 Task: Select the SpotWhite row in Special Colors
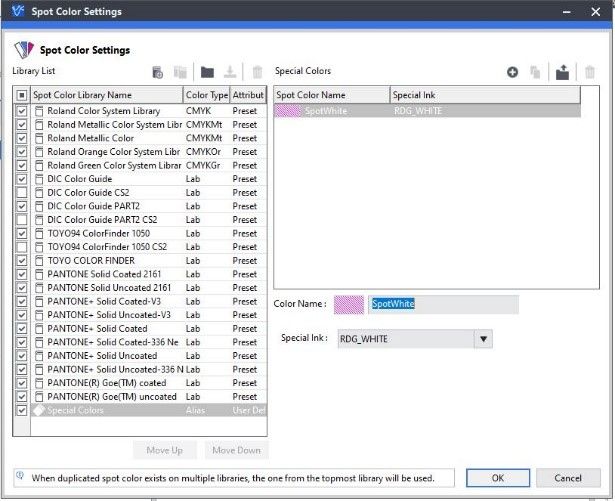[427, 111]
